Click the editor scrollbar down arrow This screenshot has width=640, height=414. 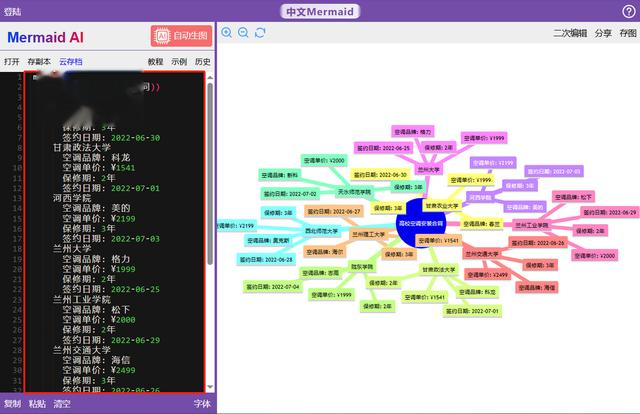[x=210, y=387]
